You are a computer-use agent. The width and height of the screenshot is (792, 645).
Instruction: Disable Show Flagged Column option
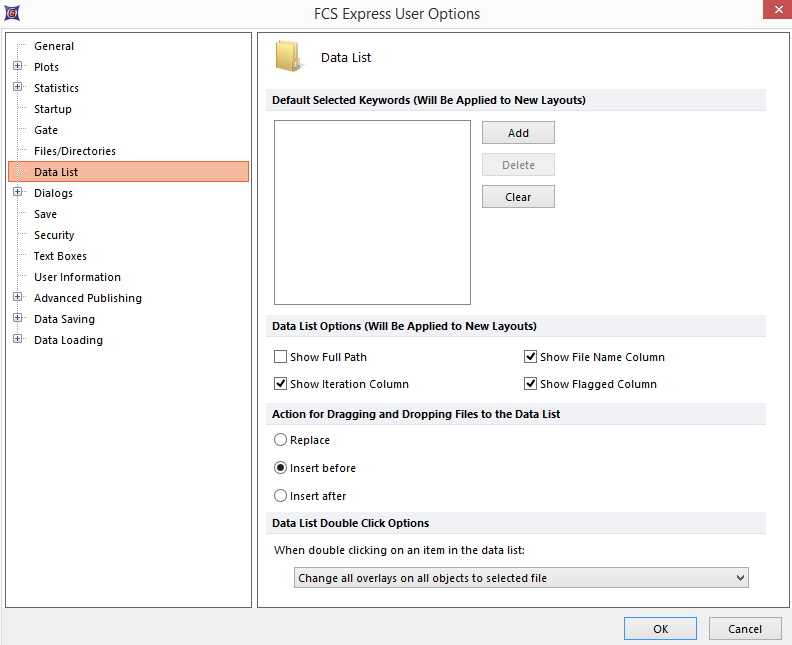tap(531, 384)
